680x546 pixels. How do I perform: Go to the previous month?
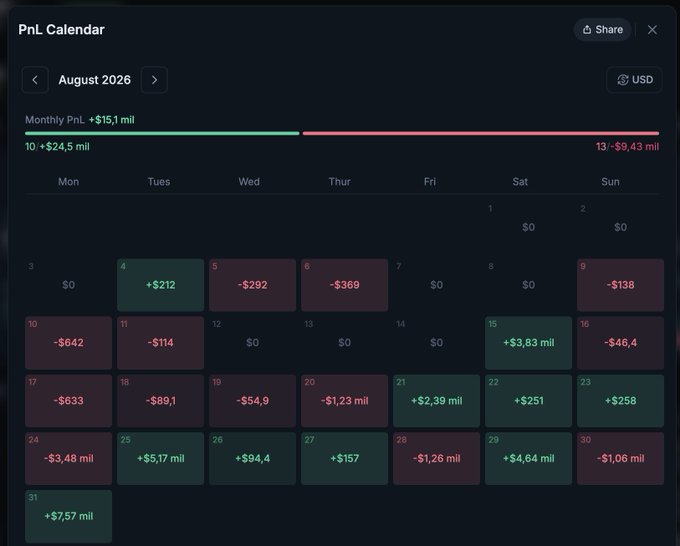tap(35, 80)
